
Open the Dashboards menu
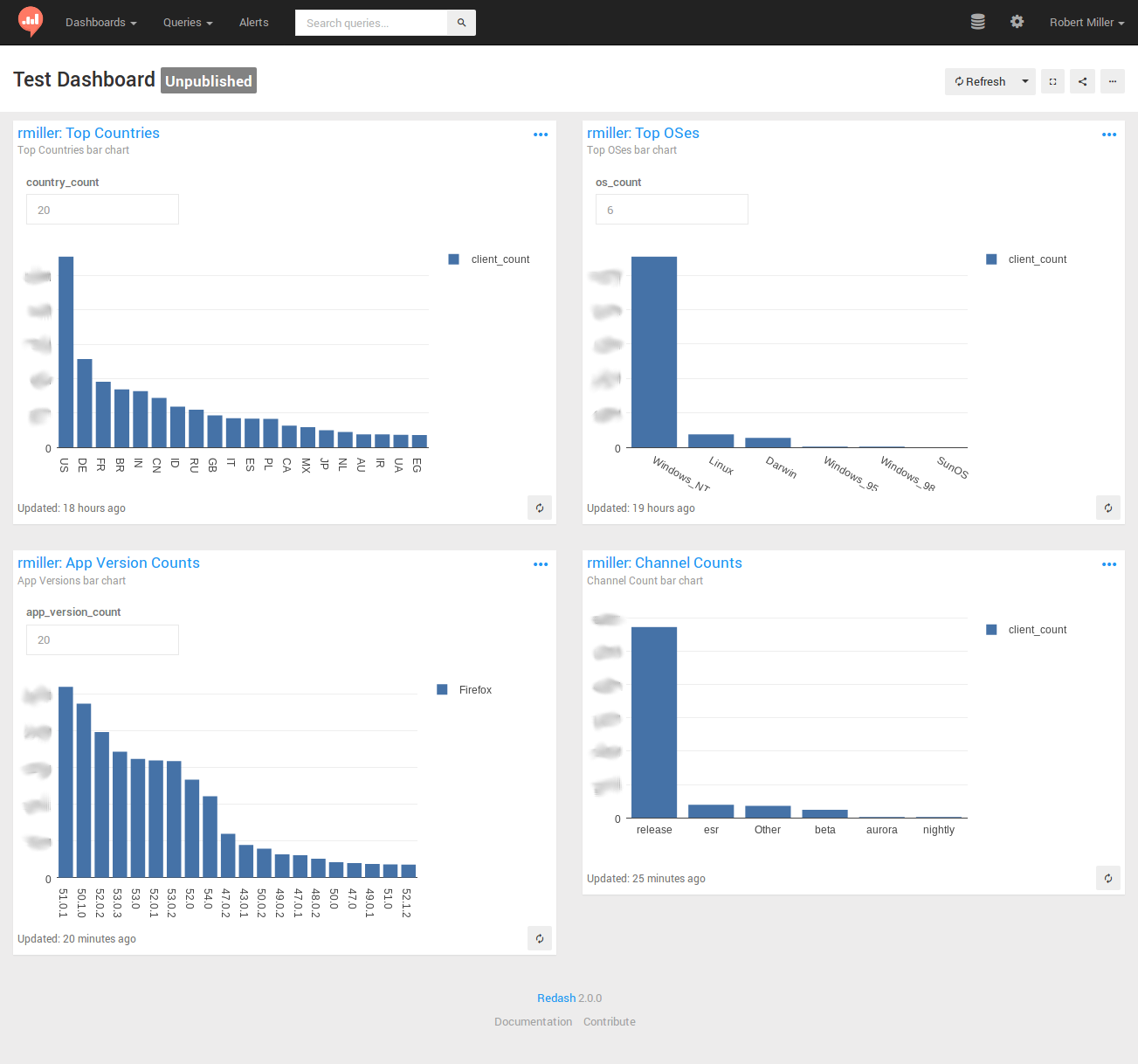(100, 22)
